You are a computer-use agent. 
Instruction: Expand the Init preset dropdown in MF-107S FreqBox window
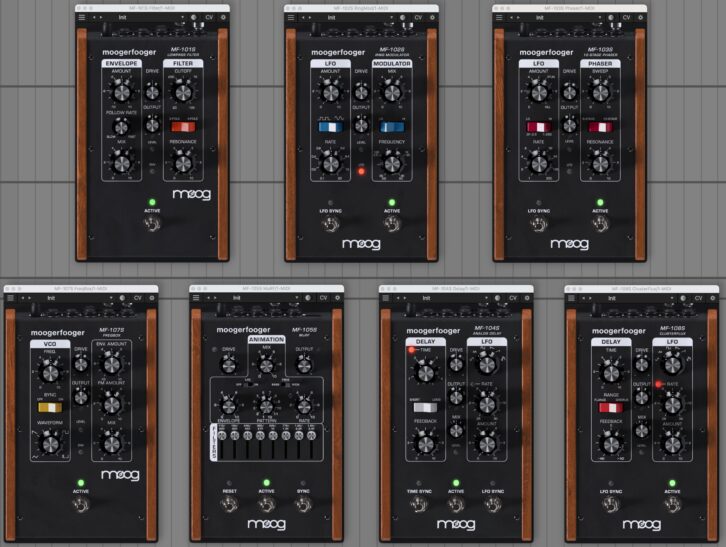pos(112,298)
